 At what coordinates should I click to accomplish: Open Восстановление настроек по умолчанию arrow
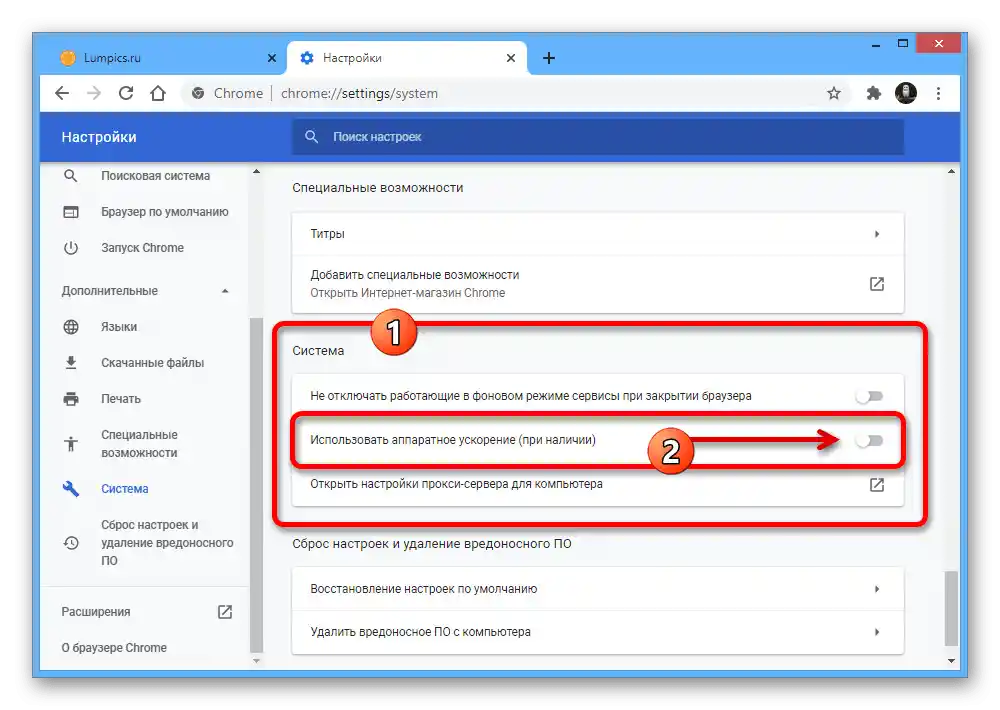pos(877,589)
